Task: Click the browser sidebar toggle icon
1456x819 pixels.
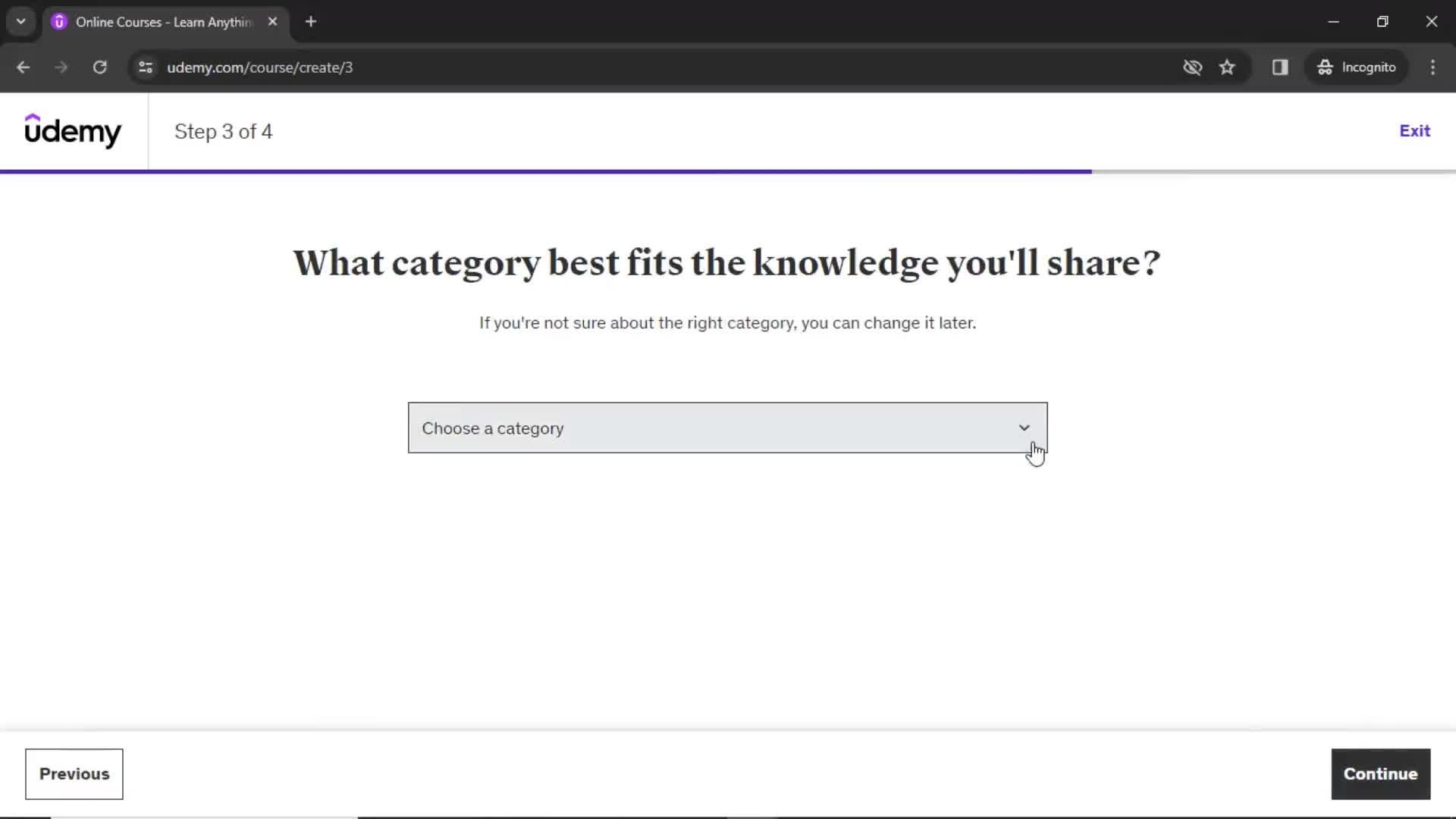Action: coord(1280,67)
